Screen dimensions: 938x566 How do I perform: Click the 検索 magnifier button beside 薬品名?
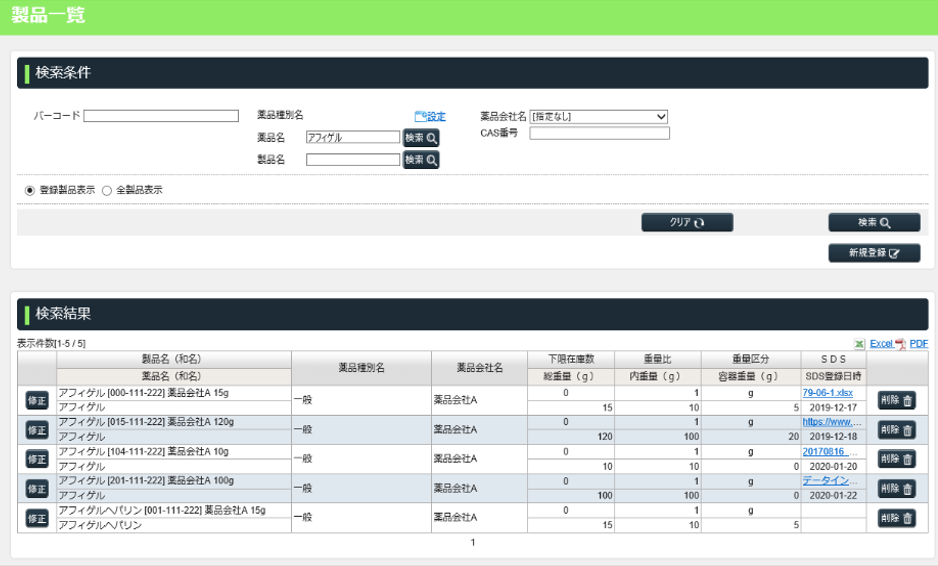pyautogui.click(x=421, y=138)
